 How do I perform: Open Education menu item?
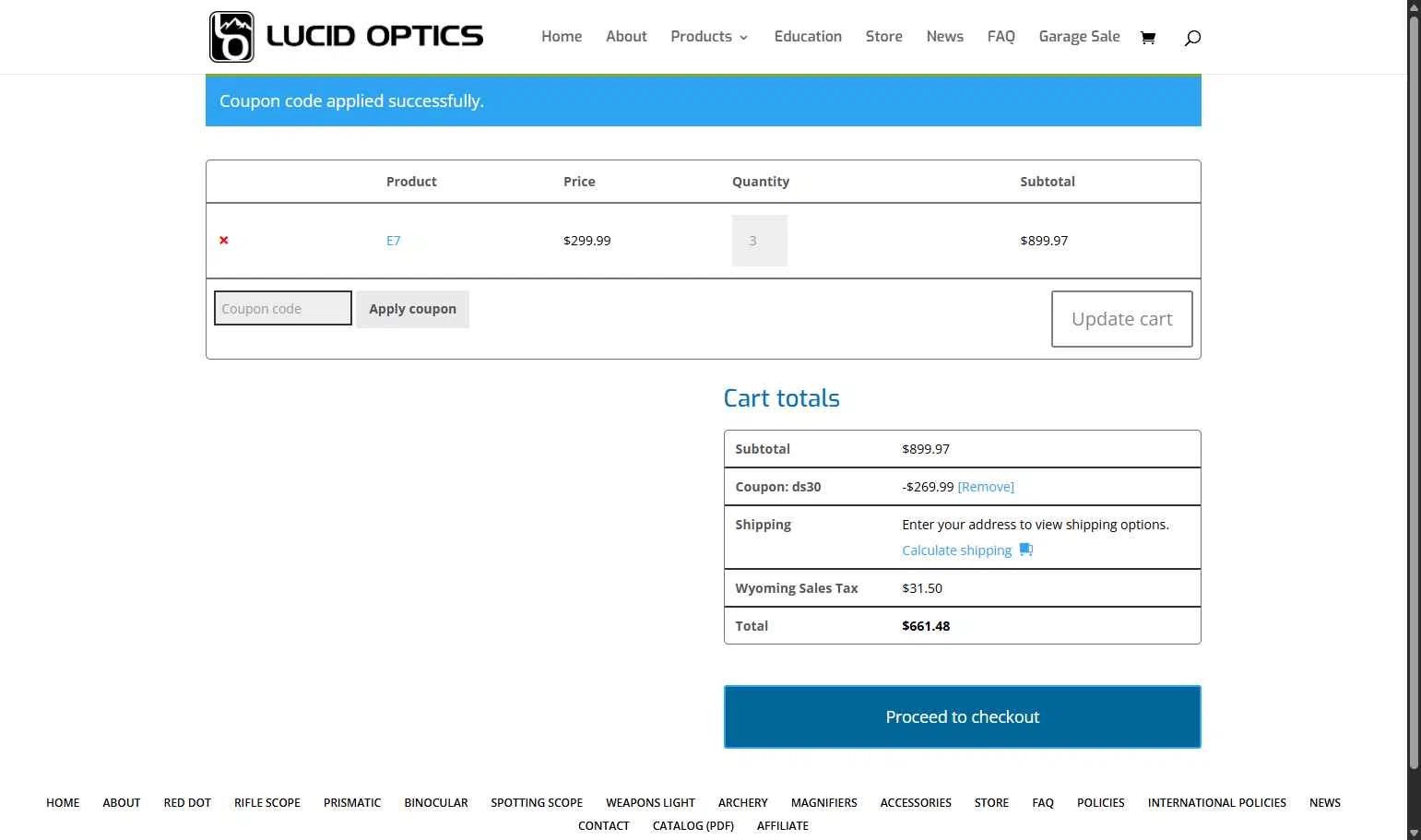[808, 37]
